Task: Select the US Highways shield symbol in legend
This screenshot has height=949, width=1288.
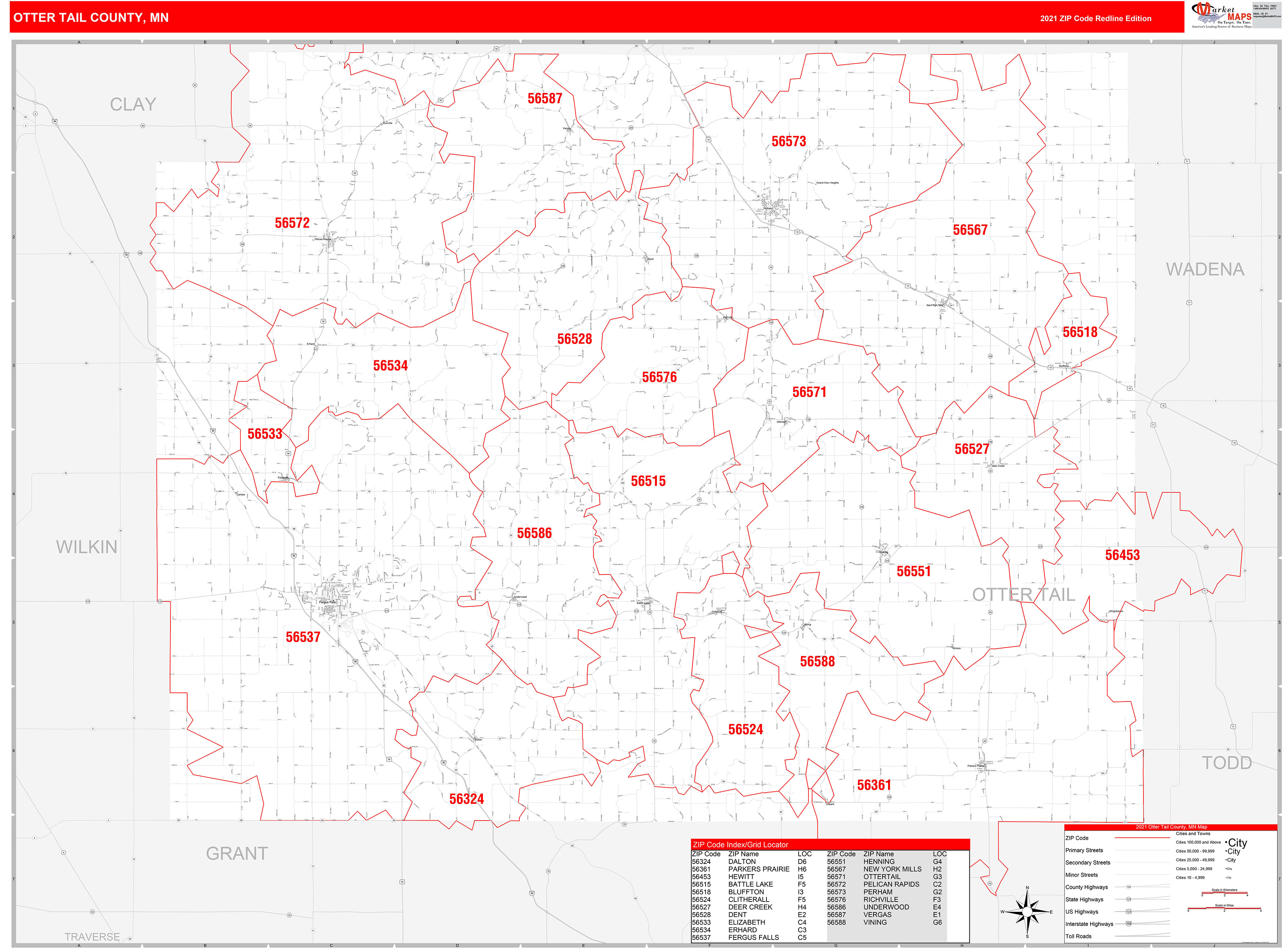Action: pyautogui.click(x=1128, y=912)
